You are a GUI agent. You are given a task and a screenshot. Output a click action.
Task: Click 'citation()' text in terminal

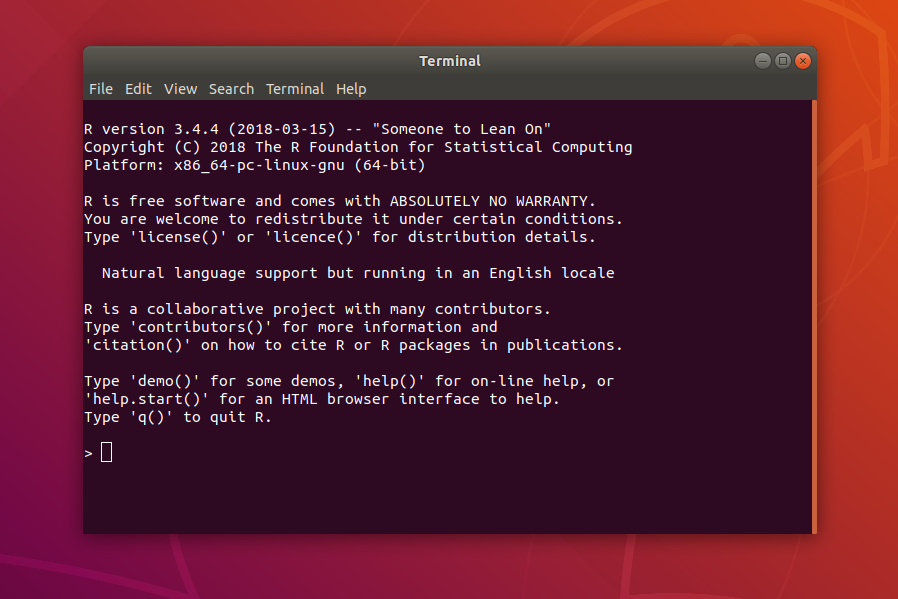tap(137, 345)
